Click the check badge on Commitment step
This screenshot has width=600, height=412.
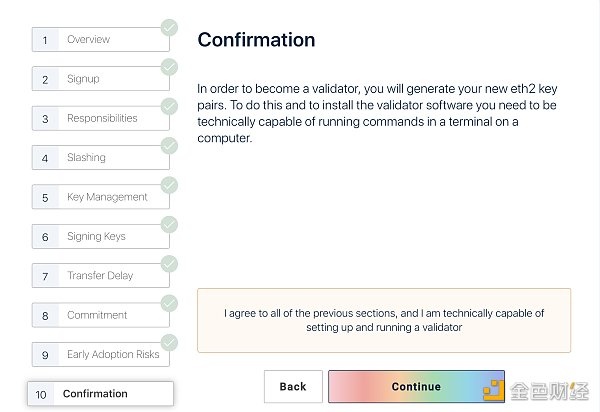coord(169,303)
